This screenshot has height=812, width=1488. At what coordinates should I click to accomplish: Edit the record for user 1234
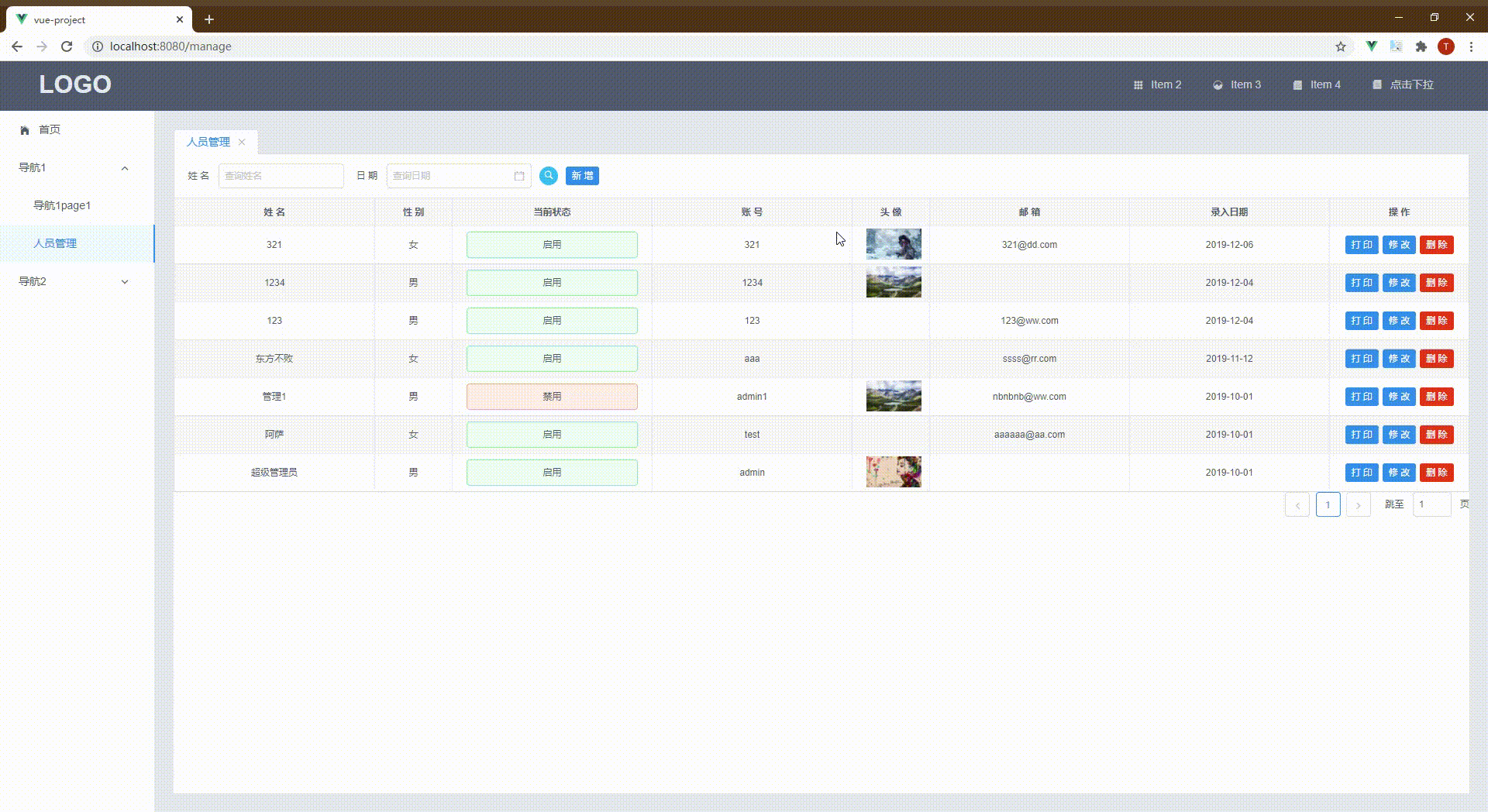pos(1399,283)
